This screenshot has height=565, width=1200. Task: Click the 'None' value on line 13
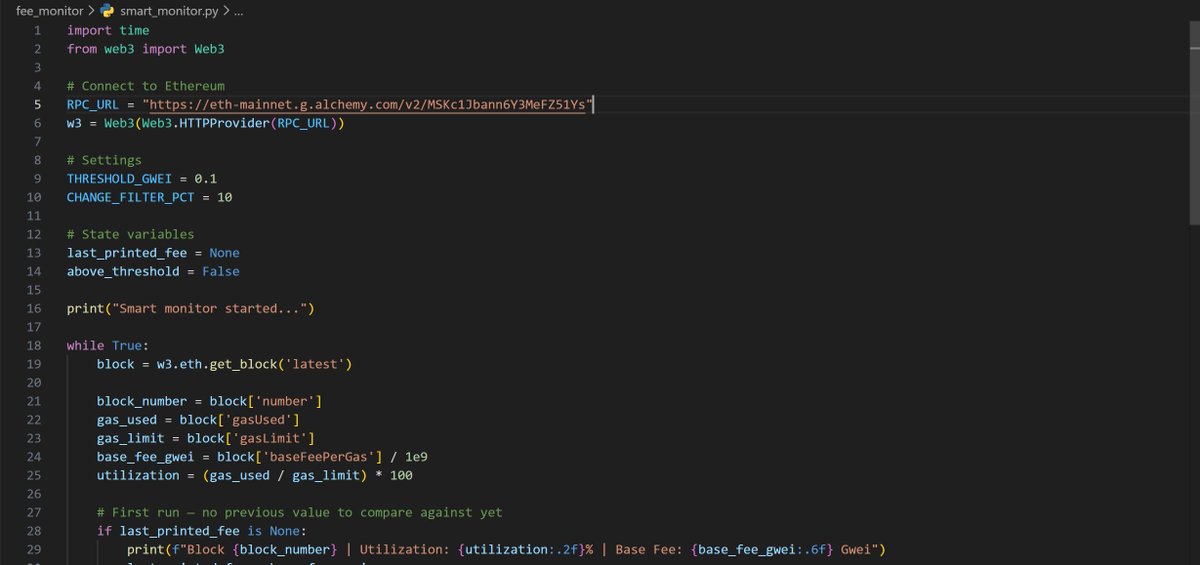(x=224, y=253)
